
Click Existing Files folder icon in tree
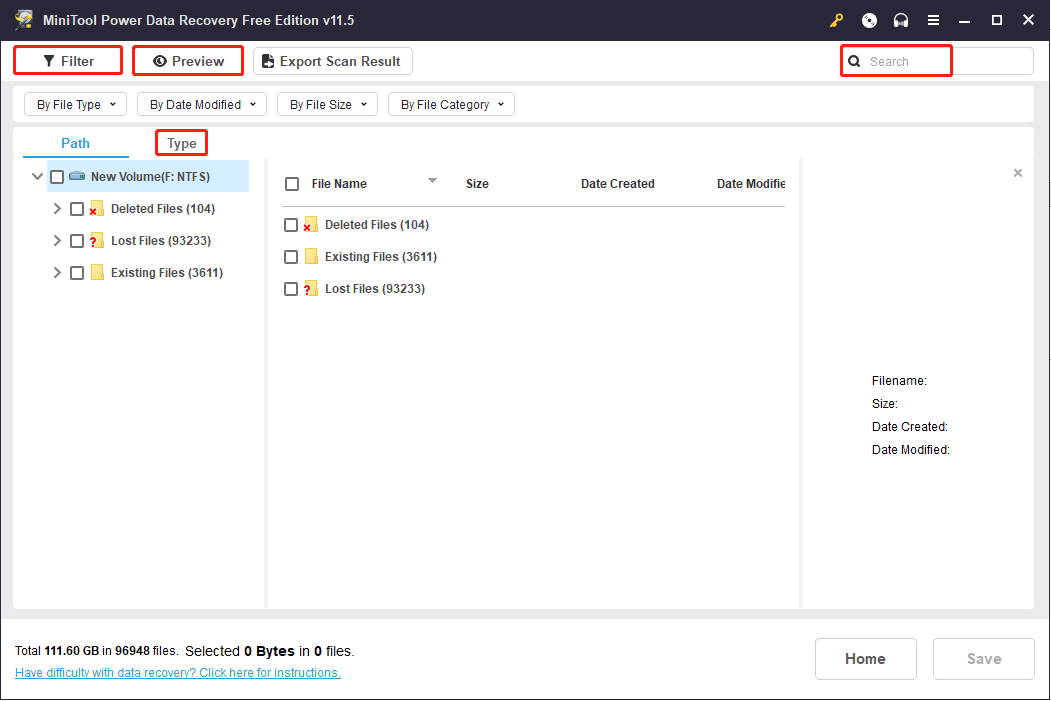pyautogui.click(x=97, y=272)
